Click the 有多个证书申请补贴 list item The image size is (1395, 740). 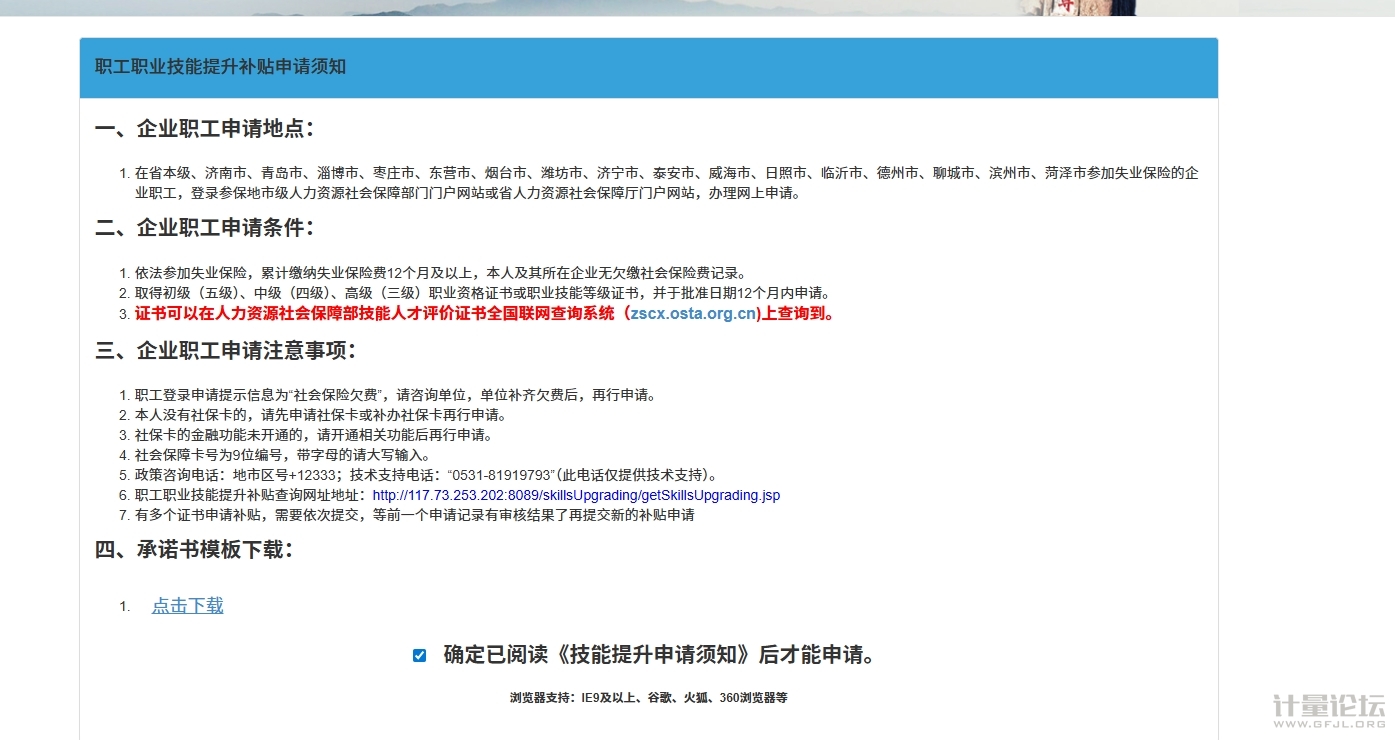pyautogui.click(x=414, y=515)
